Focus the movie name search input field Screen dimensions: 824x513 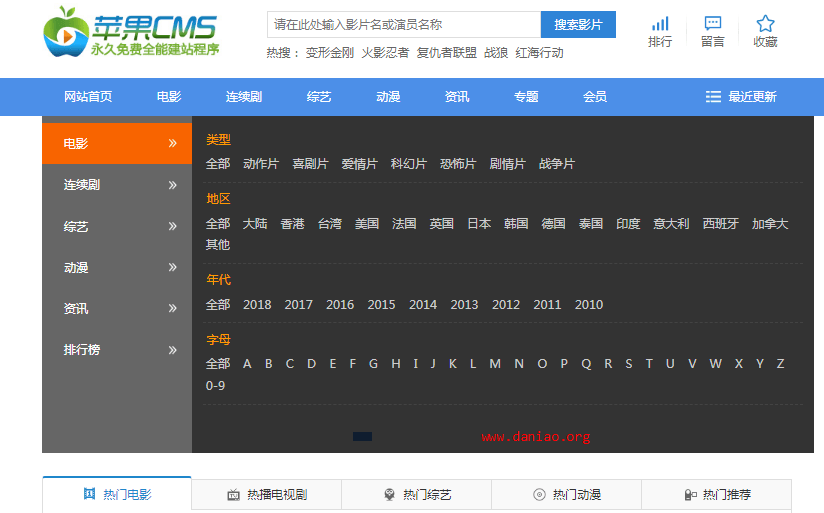click(x=404, y=25)
